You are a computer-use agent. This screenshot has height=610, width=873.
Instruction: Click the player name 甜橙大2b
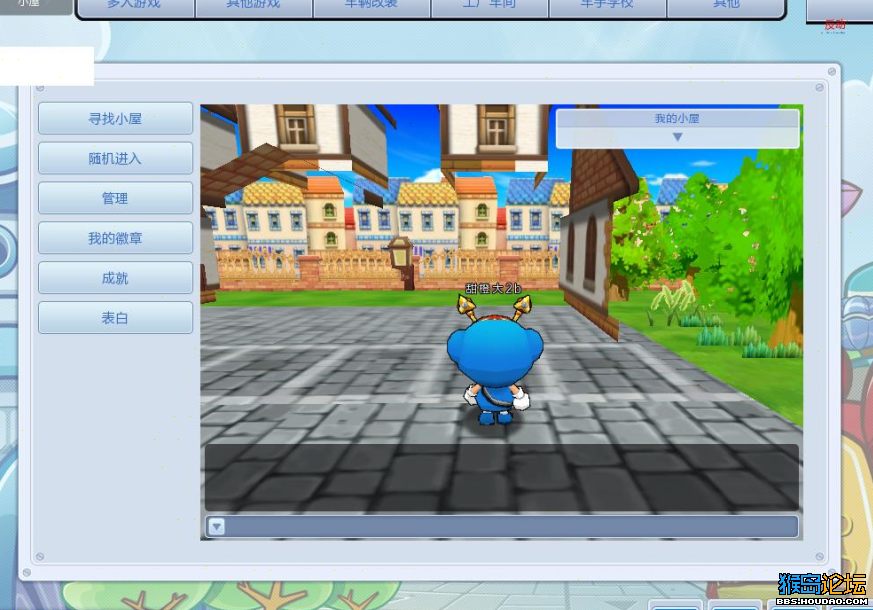click(493, 288)
